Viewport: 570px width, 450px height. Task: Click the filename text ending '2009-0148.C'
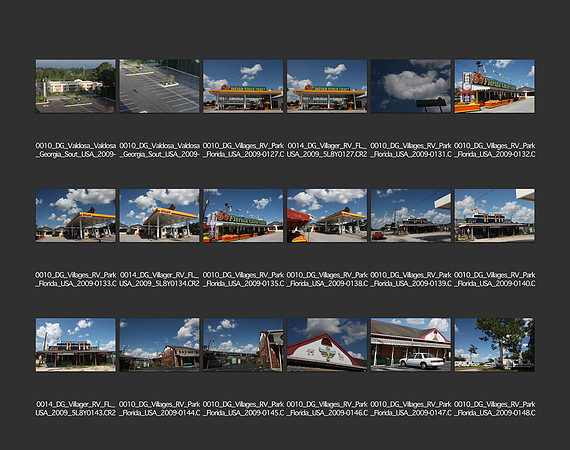point(495,409)
